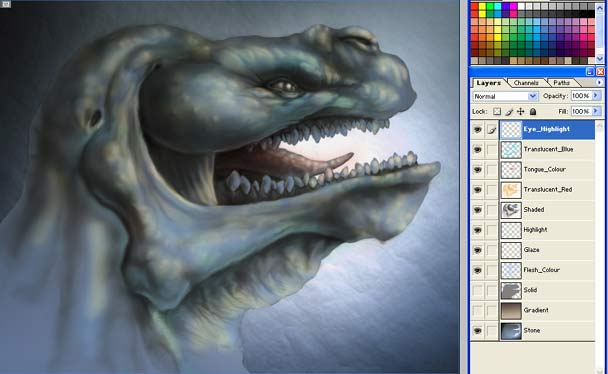Hide the Highlight layer eye icon
608x374 pixels.
click(477, 230)
